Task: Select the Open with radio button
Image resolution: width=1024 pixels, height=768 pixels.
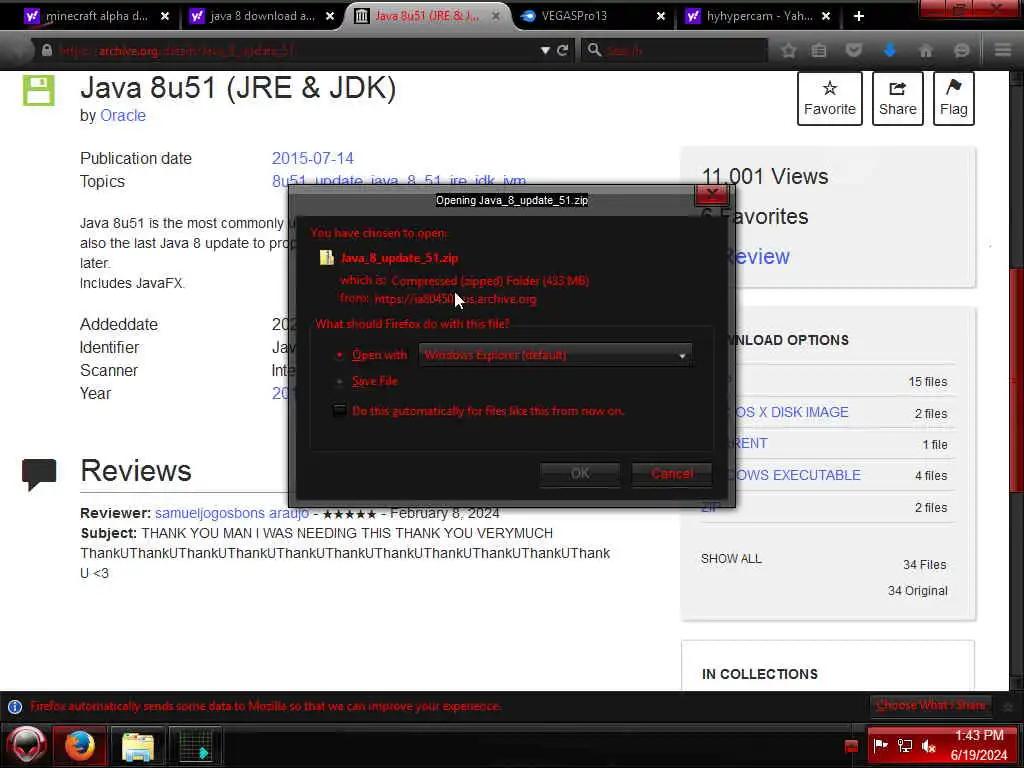Action: pos(340,355)
